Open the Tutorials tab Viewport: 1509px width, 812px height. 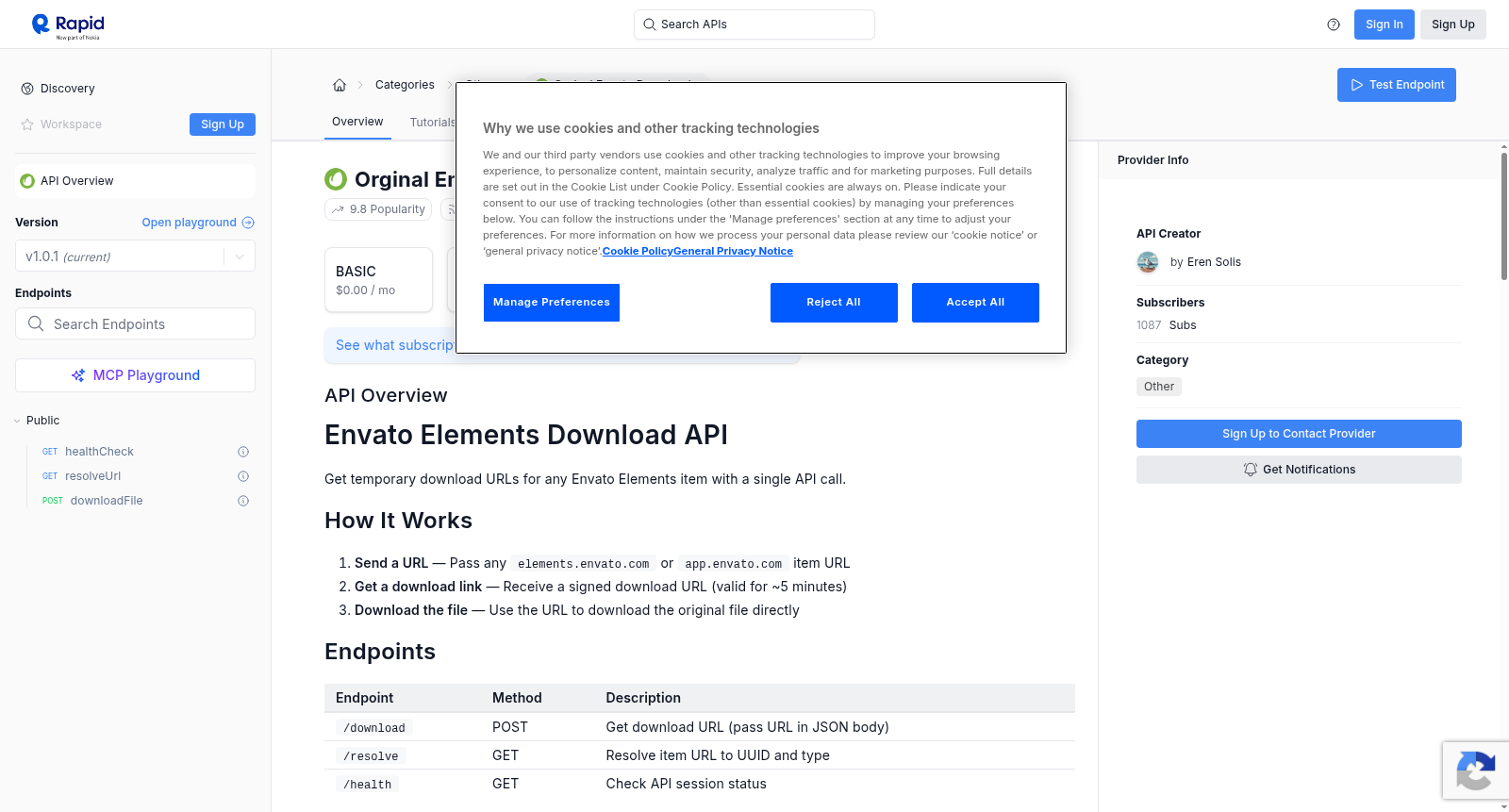click(433, 123)
